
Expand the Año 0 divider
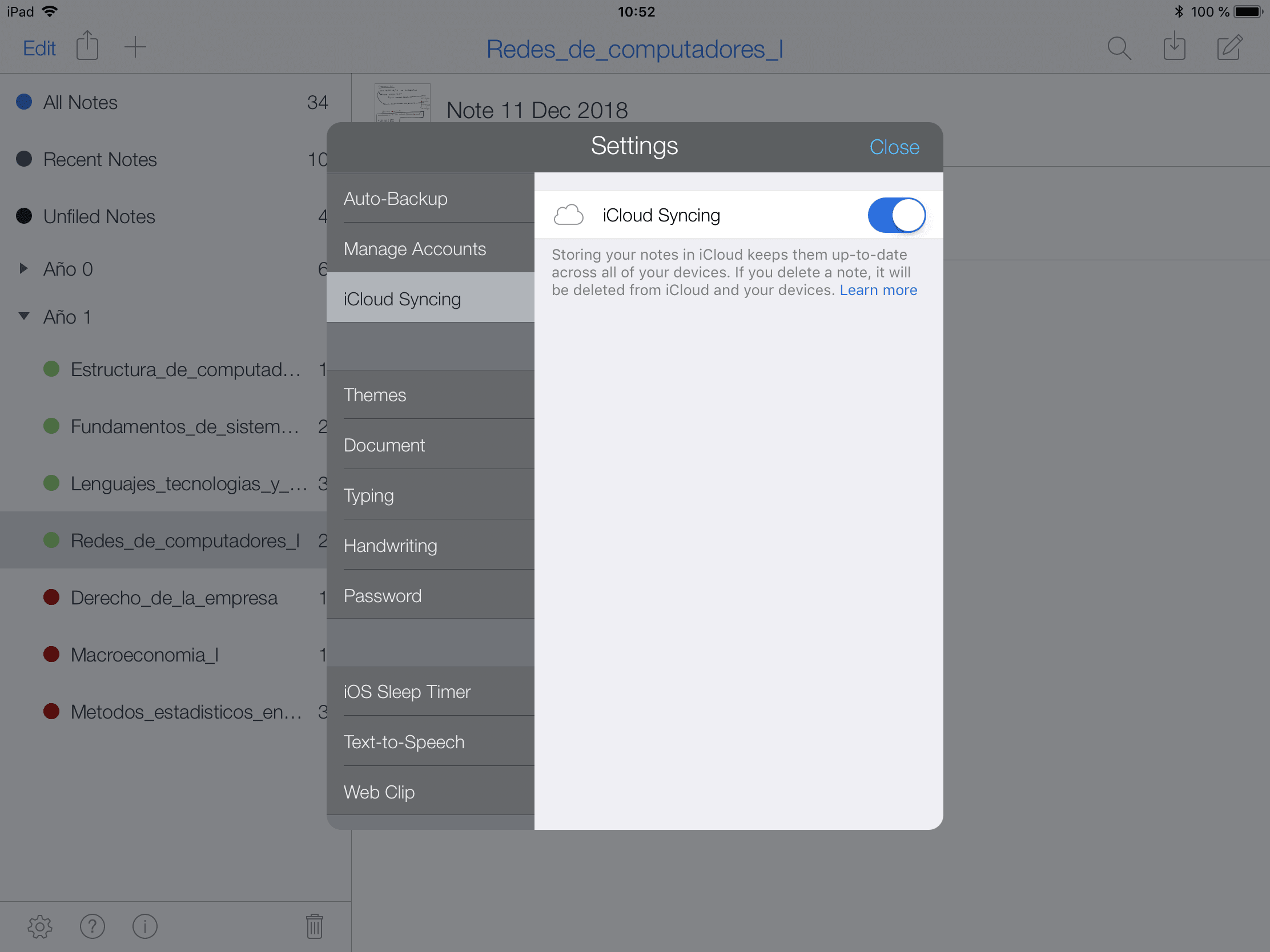click(23, 269)
